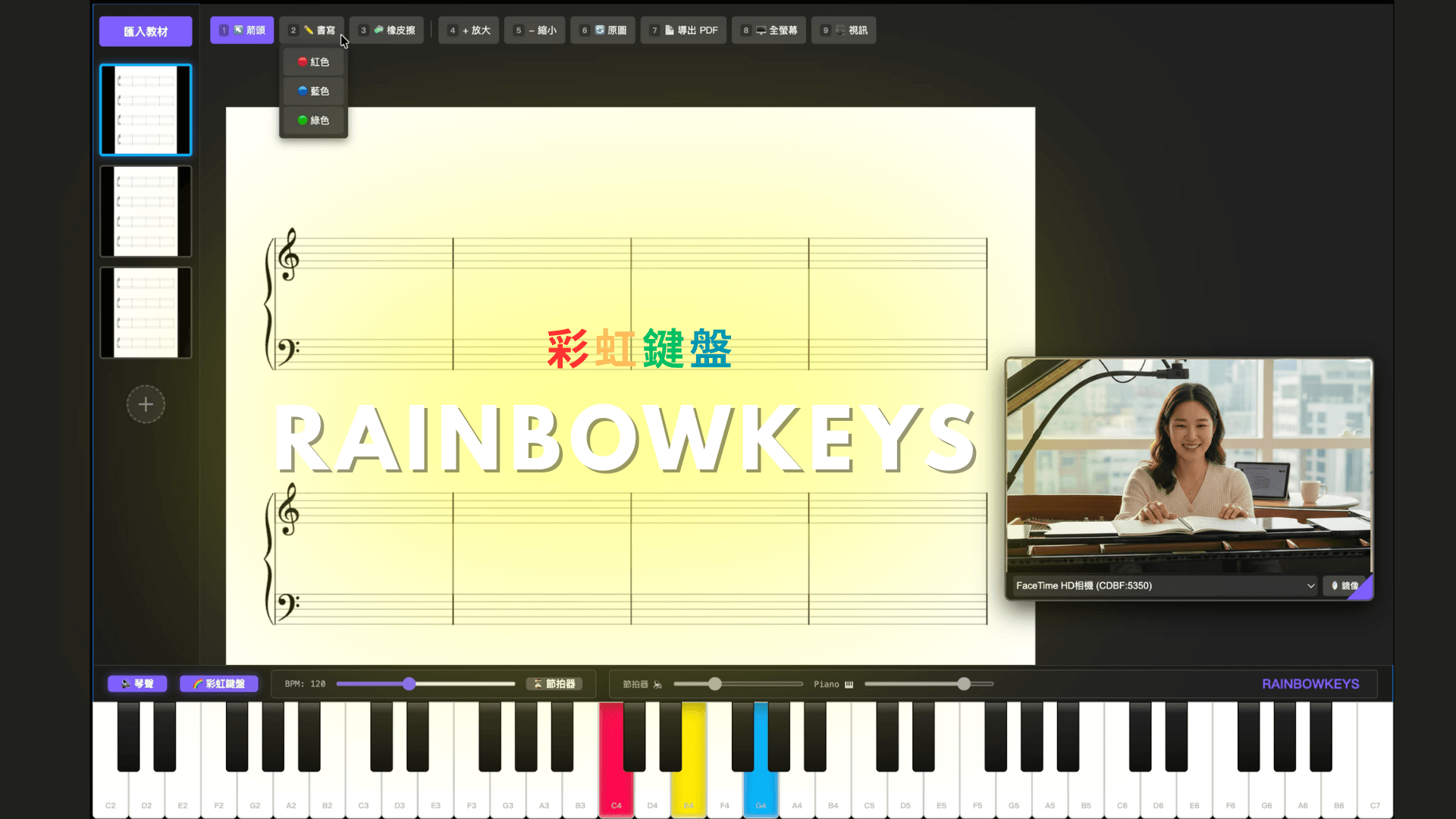Screen dimensions: 1456x819
Task: Select the arrow (箭頭) pointer tool
Action: (x=242, y=30)
